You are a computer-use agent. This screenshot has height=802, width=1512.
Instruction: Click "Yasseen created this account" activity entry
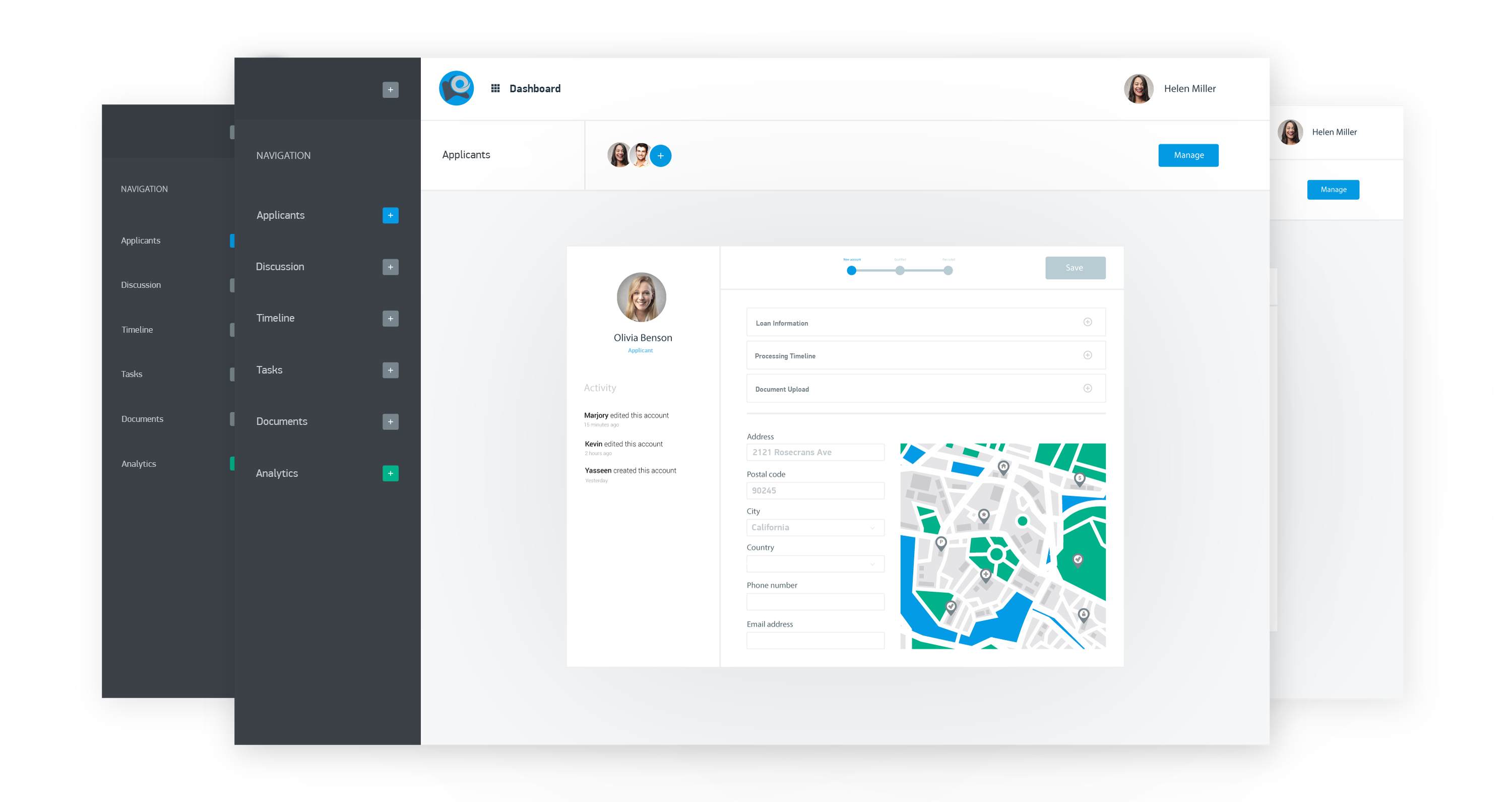point(631,471)
